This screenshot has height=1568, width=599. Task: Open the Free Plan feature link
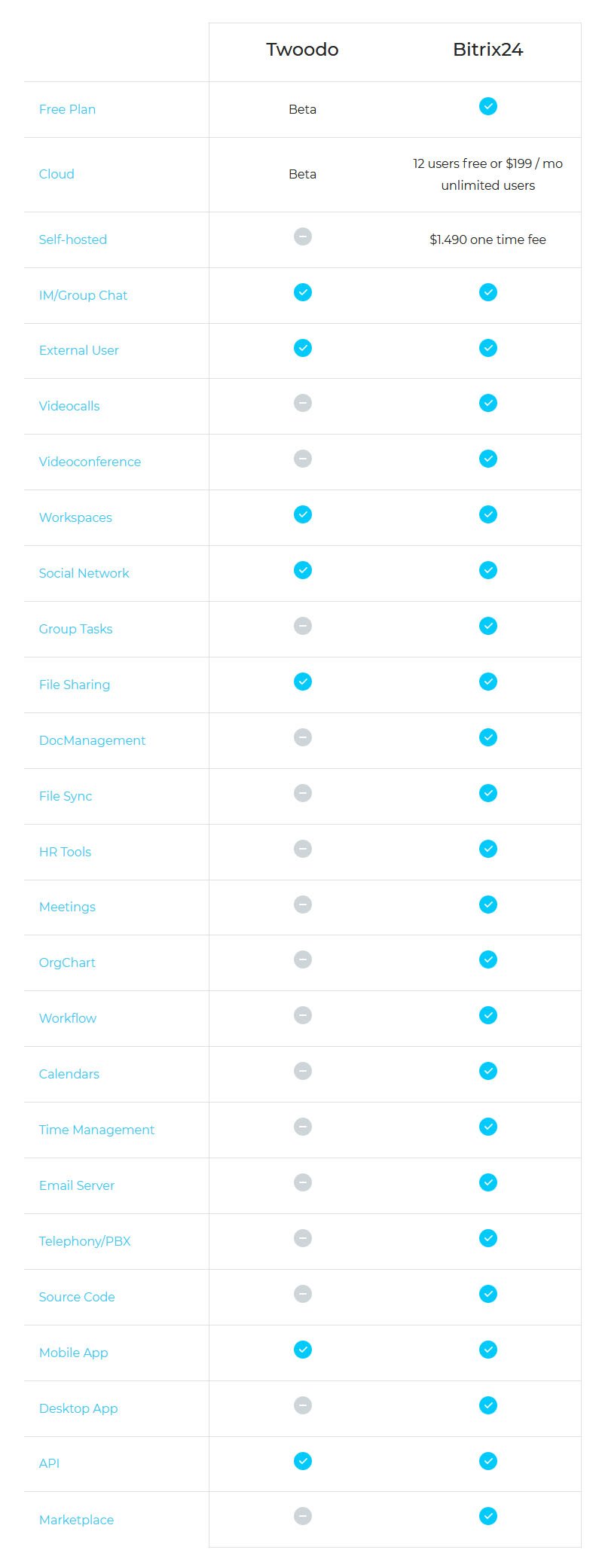tap(67, 109)
